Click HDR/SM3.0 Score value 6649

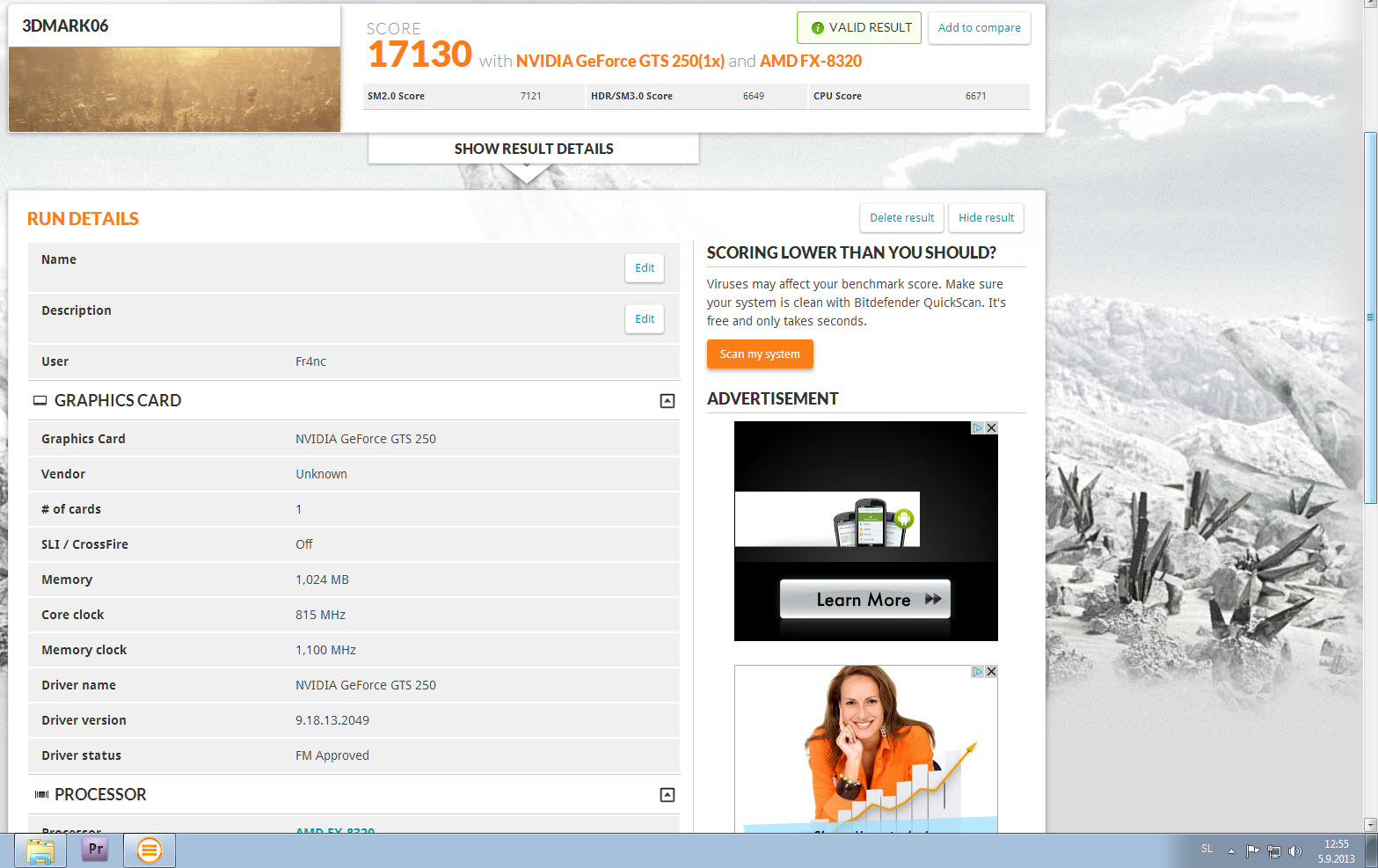coord(753,96)
